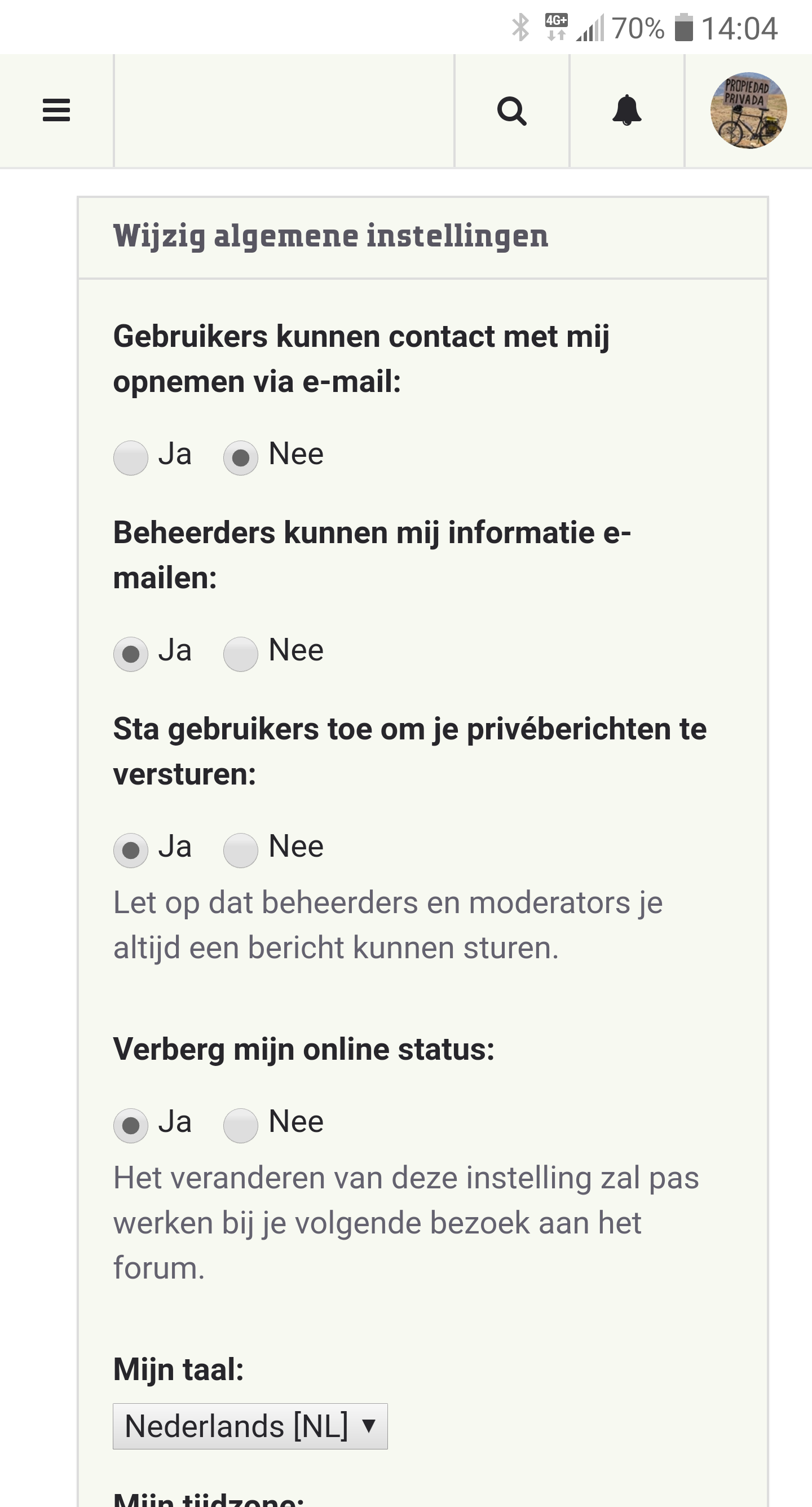
Task: Tap the signal strength bars icon
Action: (x=590, y=29)
